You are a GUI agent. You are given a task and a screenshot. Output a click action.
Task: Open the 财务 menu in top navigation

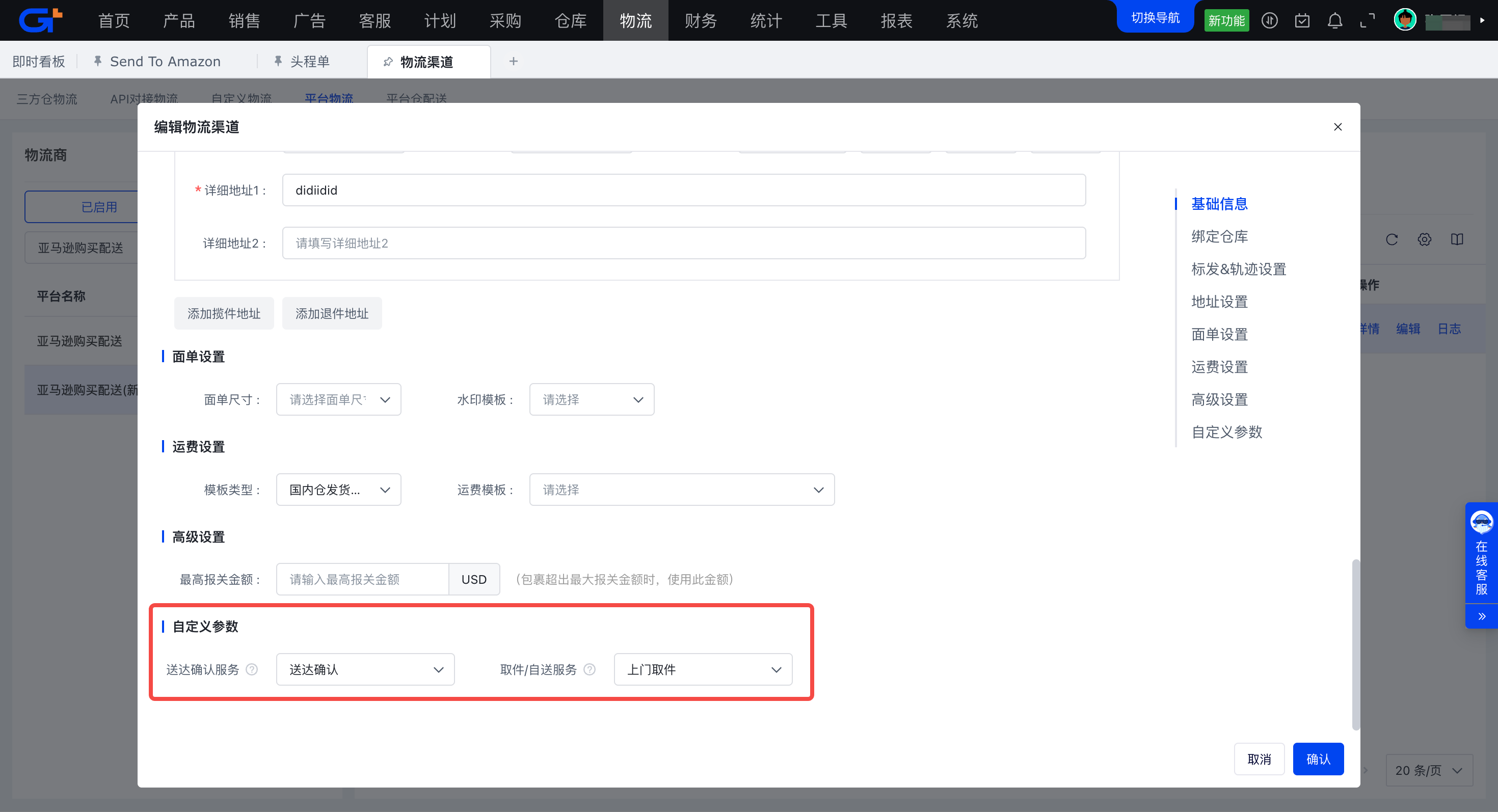(x=700, y=21)
